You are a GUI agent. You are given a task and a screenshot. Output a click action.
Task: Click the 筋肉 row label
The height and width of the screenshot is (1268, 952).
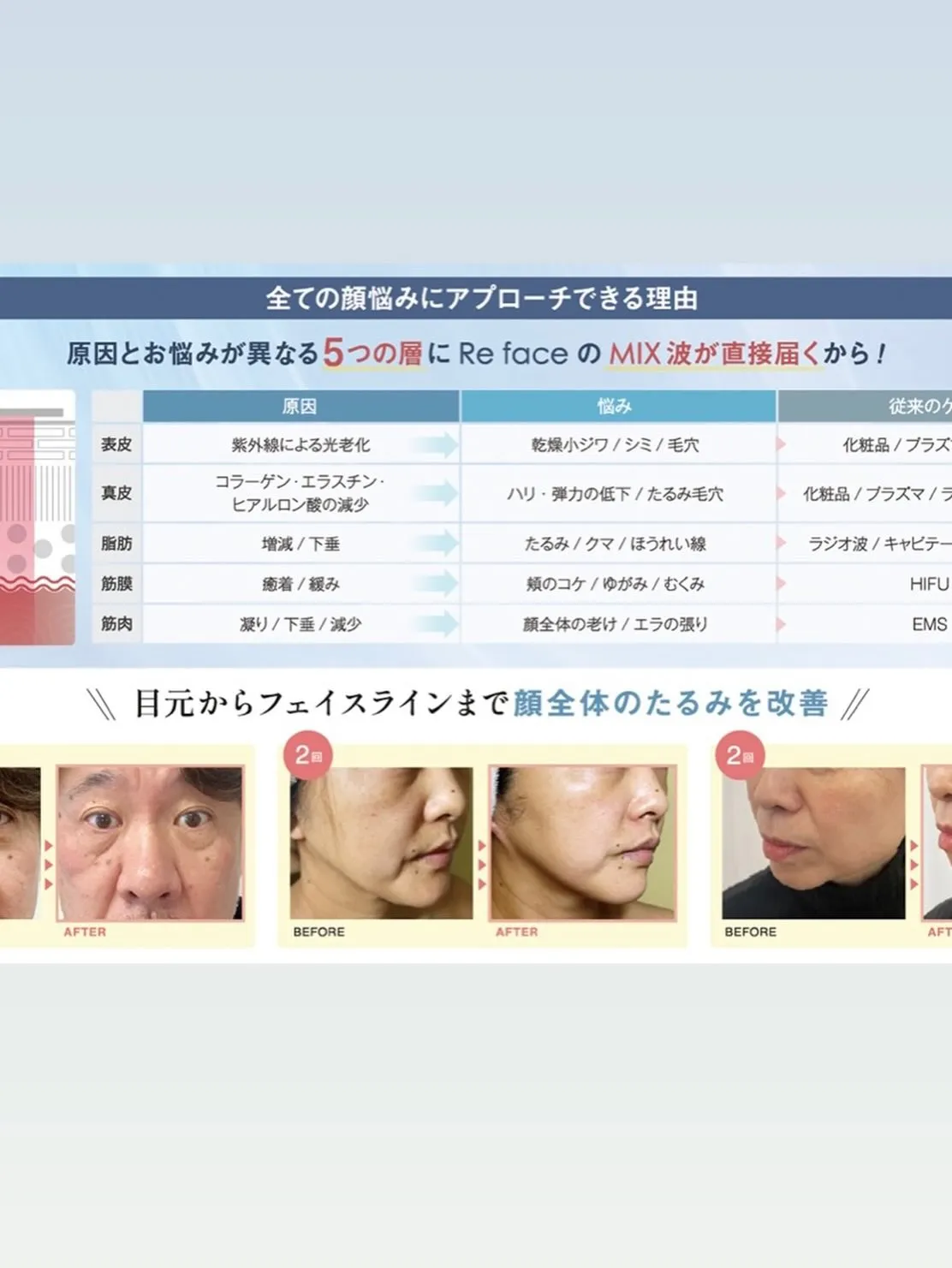click(116, 624)
